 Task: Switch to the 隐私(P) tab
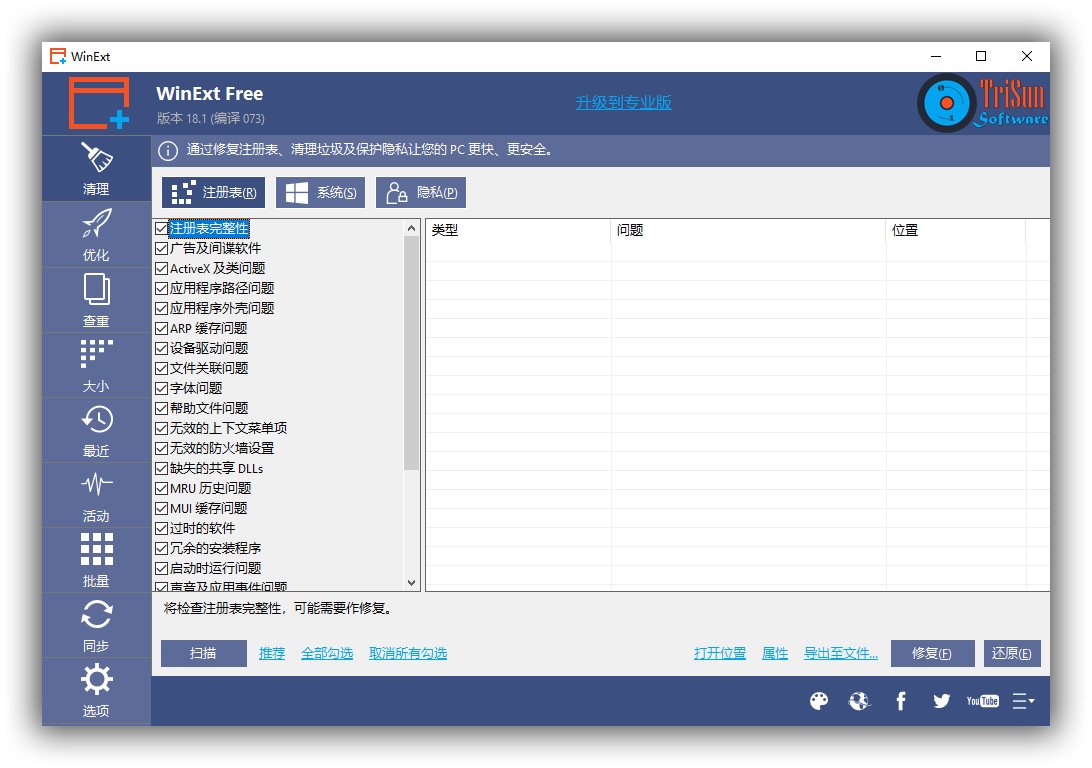[421, 193]
